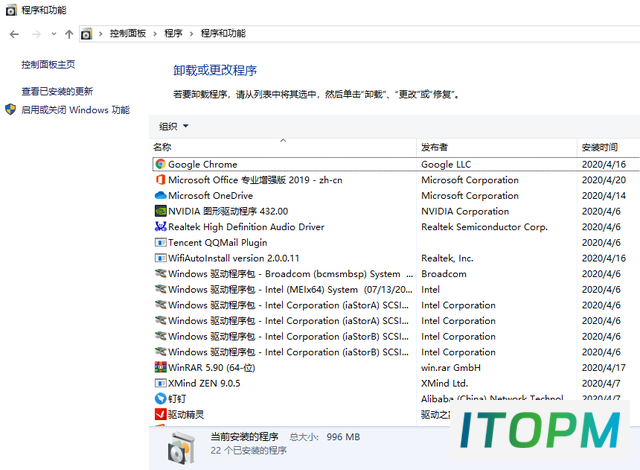Screen dimensions: 640x470
Task: Expand the chevron after 程序 in address bar
Action: 191,34
